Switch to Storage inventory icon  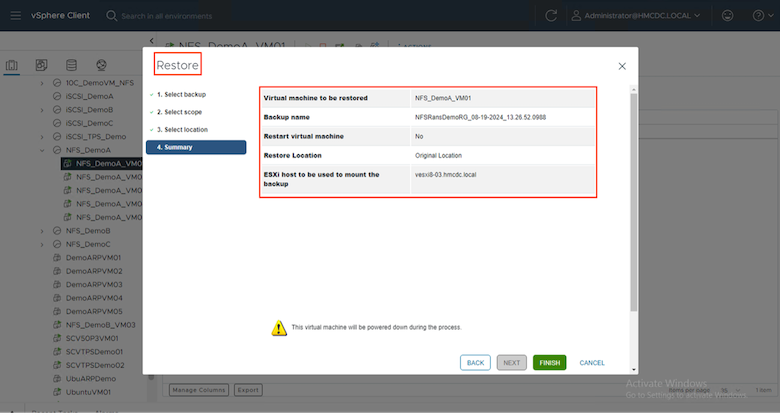click(x=71, y=65)
